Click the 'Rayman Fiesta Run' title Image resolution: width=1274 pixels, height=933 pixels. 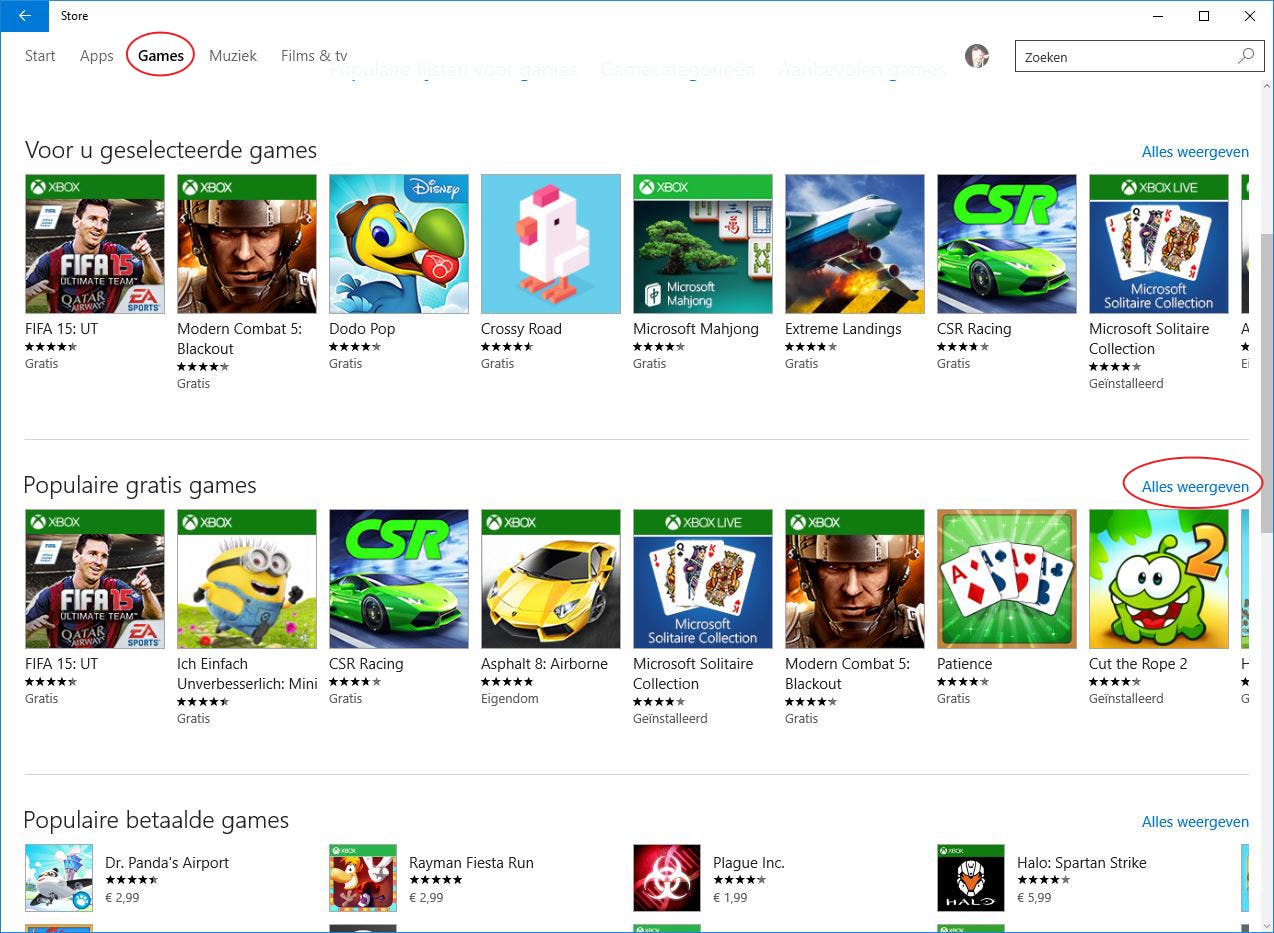point(471,863)
